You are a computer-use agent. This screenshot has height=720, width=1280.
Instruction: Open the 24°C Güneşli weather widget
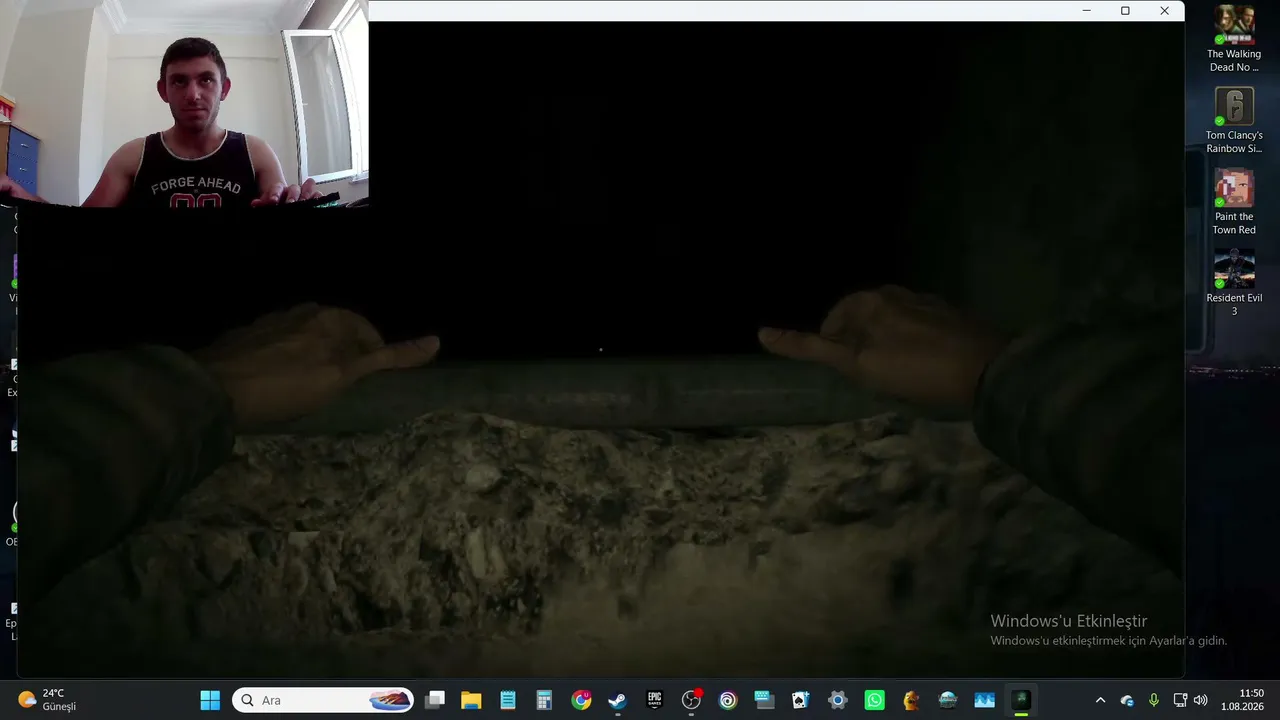[x=48, y=700]
